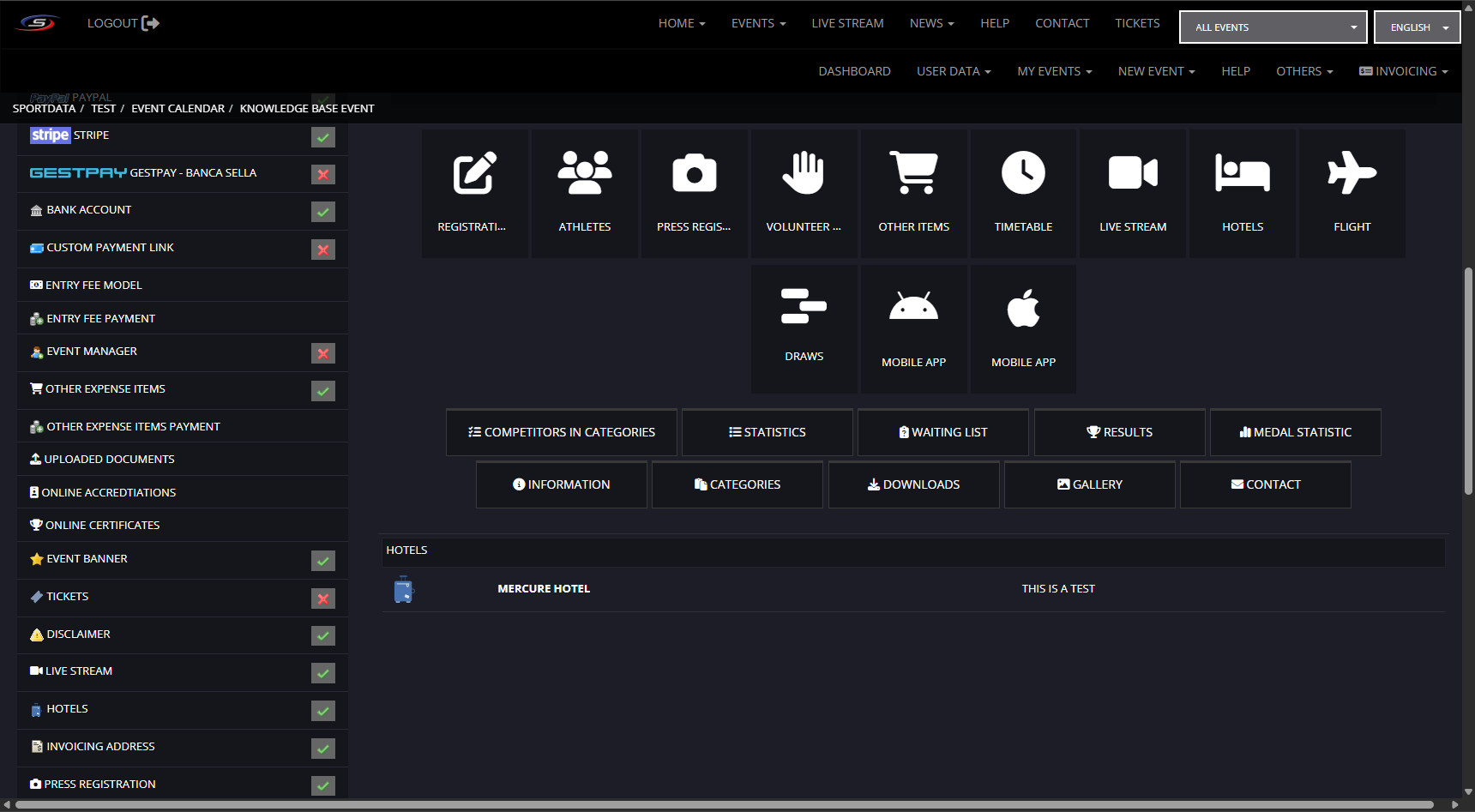Open the Timetable clock tile
Screen dimensions: 1475x812
click(x=1023, y=194)
